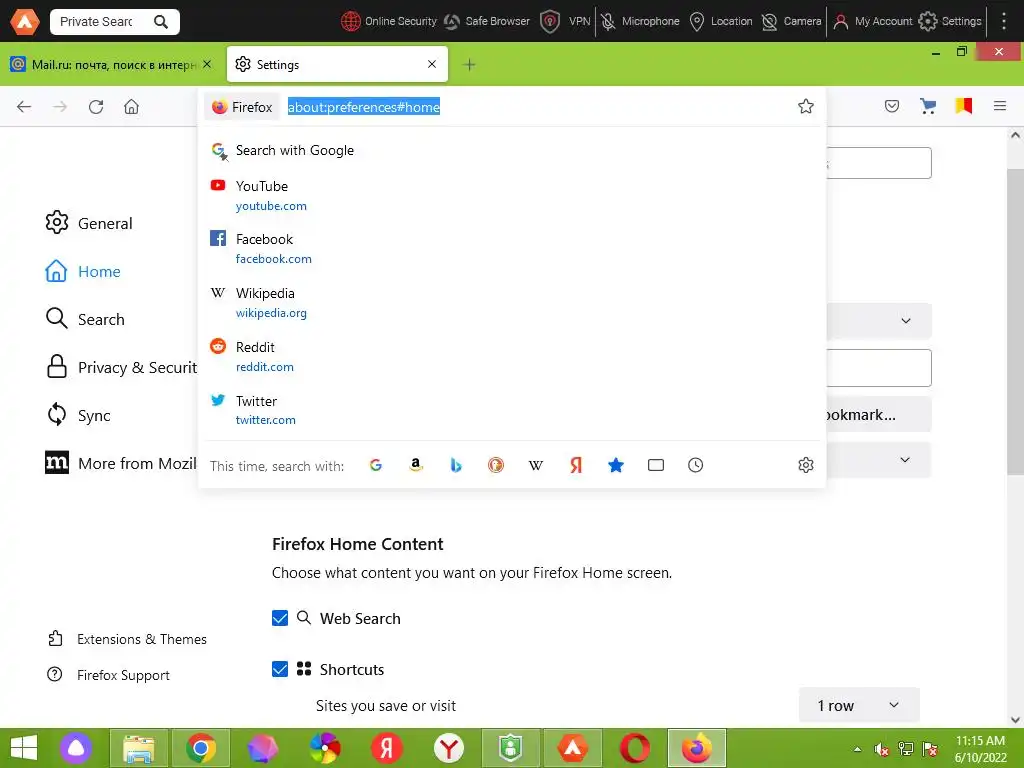This screenshot has height=768, width=1024.
Task: Open the Sync settings category
Action: (x=78, y=415)
